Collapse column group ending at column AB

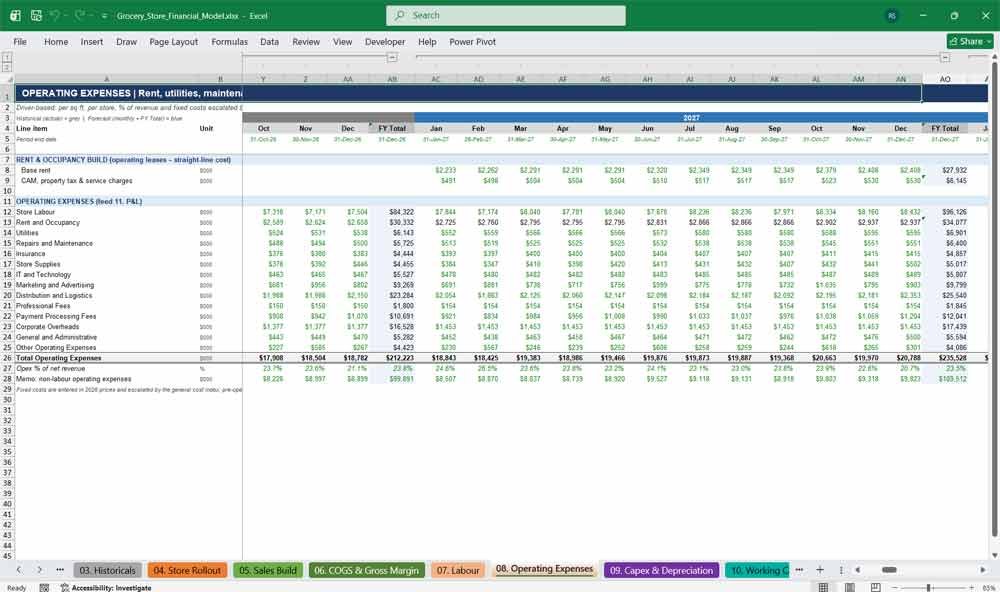tap(392, 57)
